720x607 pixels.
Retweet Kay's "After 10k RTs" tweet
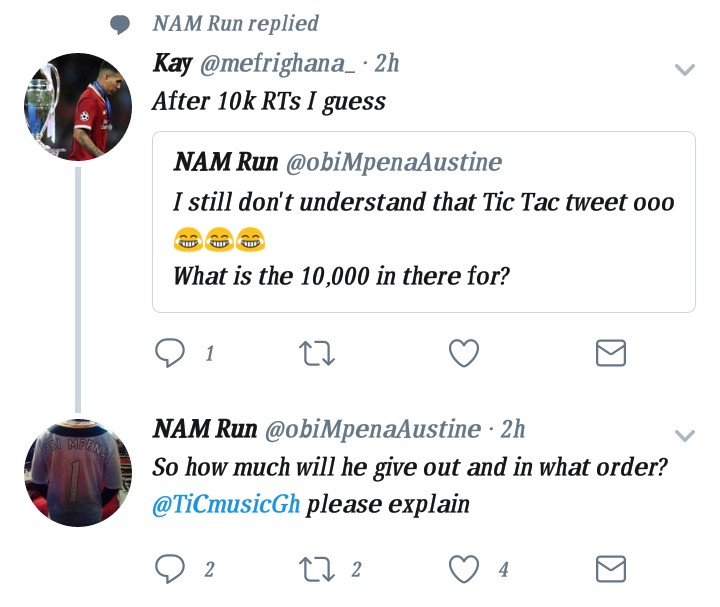317,353
